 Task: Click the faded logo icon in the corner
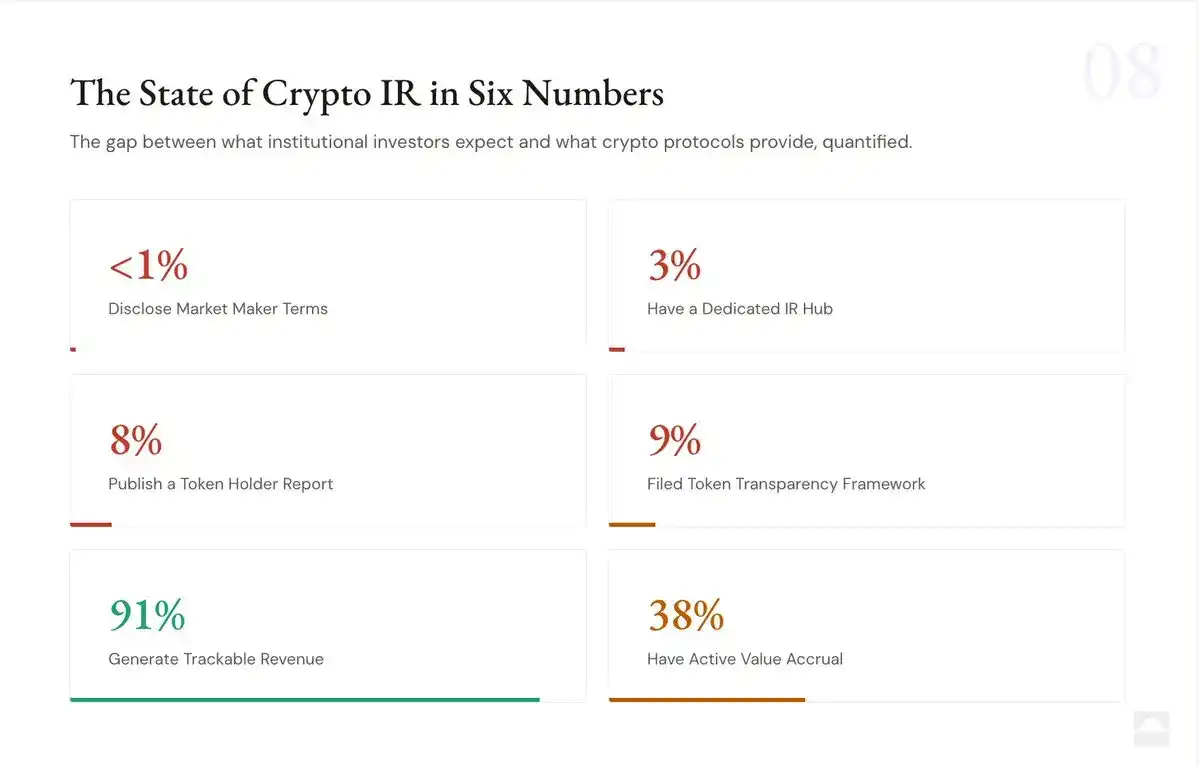click(x=1151, y=728)
